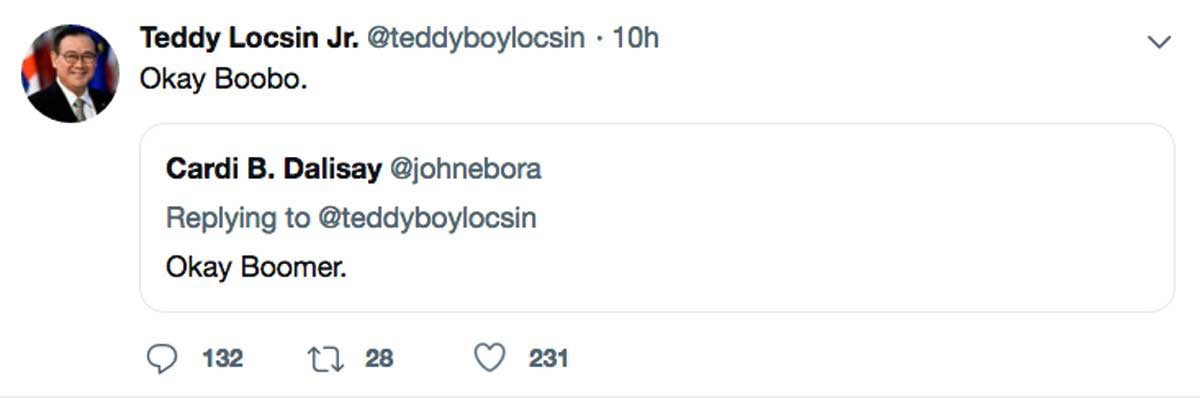Open the quoted text Okay Boomer.
This screenshot has width=1200, height=398.
[x=256, y=268]
